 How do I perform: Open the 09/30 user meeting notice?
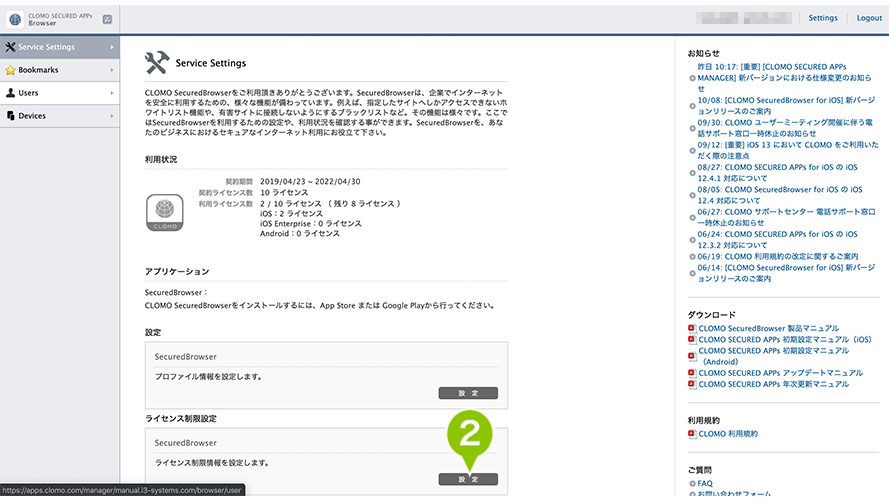(785, 128)
